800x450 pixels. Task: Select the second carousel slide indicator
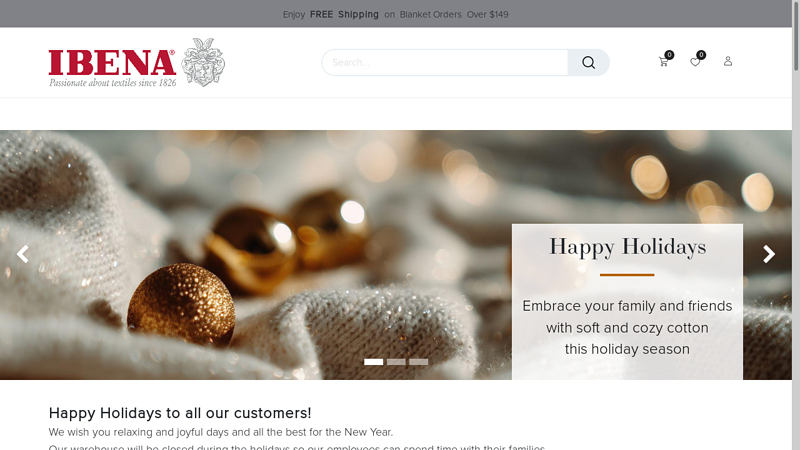396,362
